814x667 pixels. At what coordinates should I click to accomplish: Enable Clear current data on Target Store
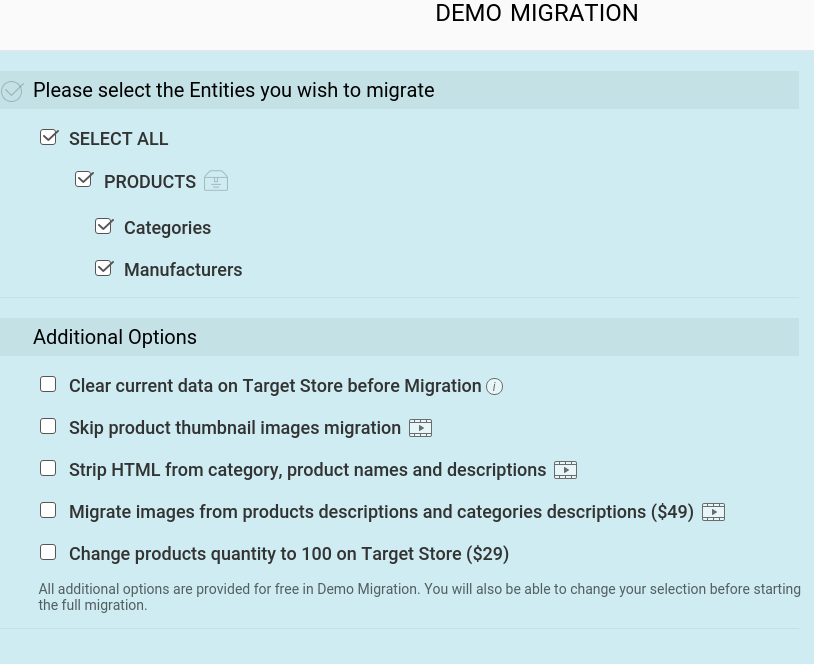(48, 384)
